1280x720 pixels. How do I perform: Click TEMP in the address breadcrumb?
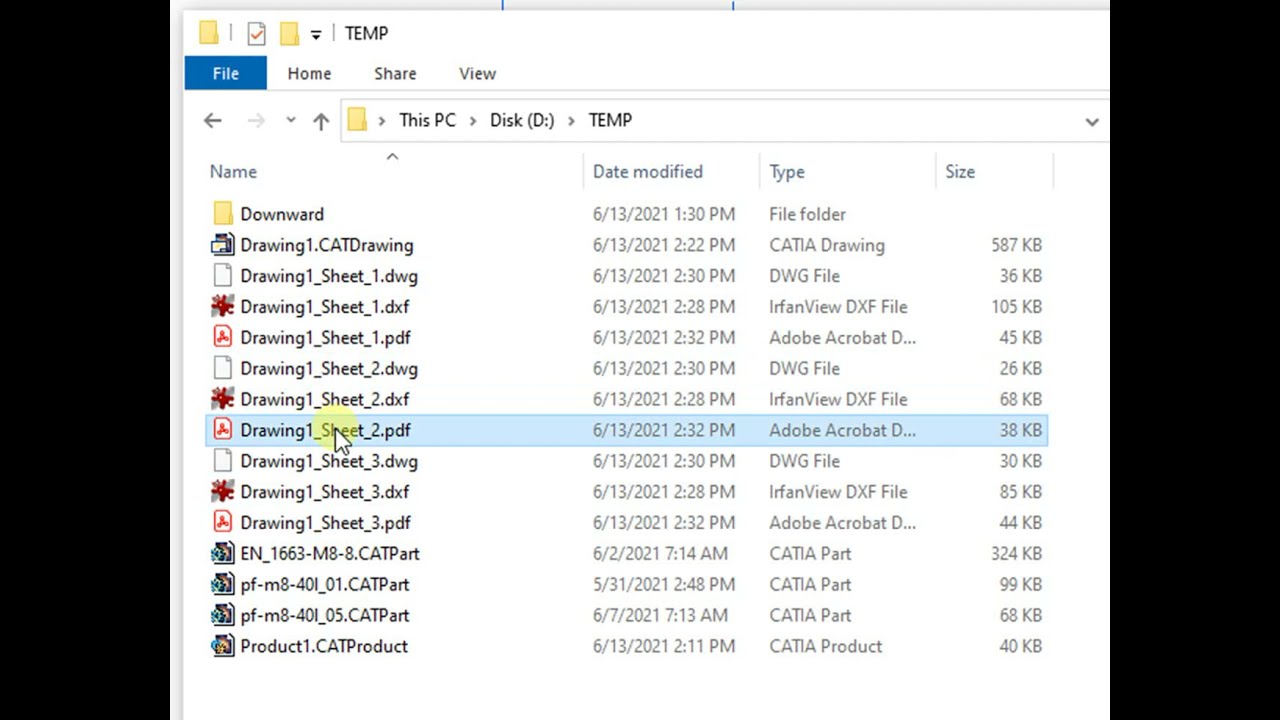(x=610, y=120)
